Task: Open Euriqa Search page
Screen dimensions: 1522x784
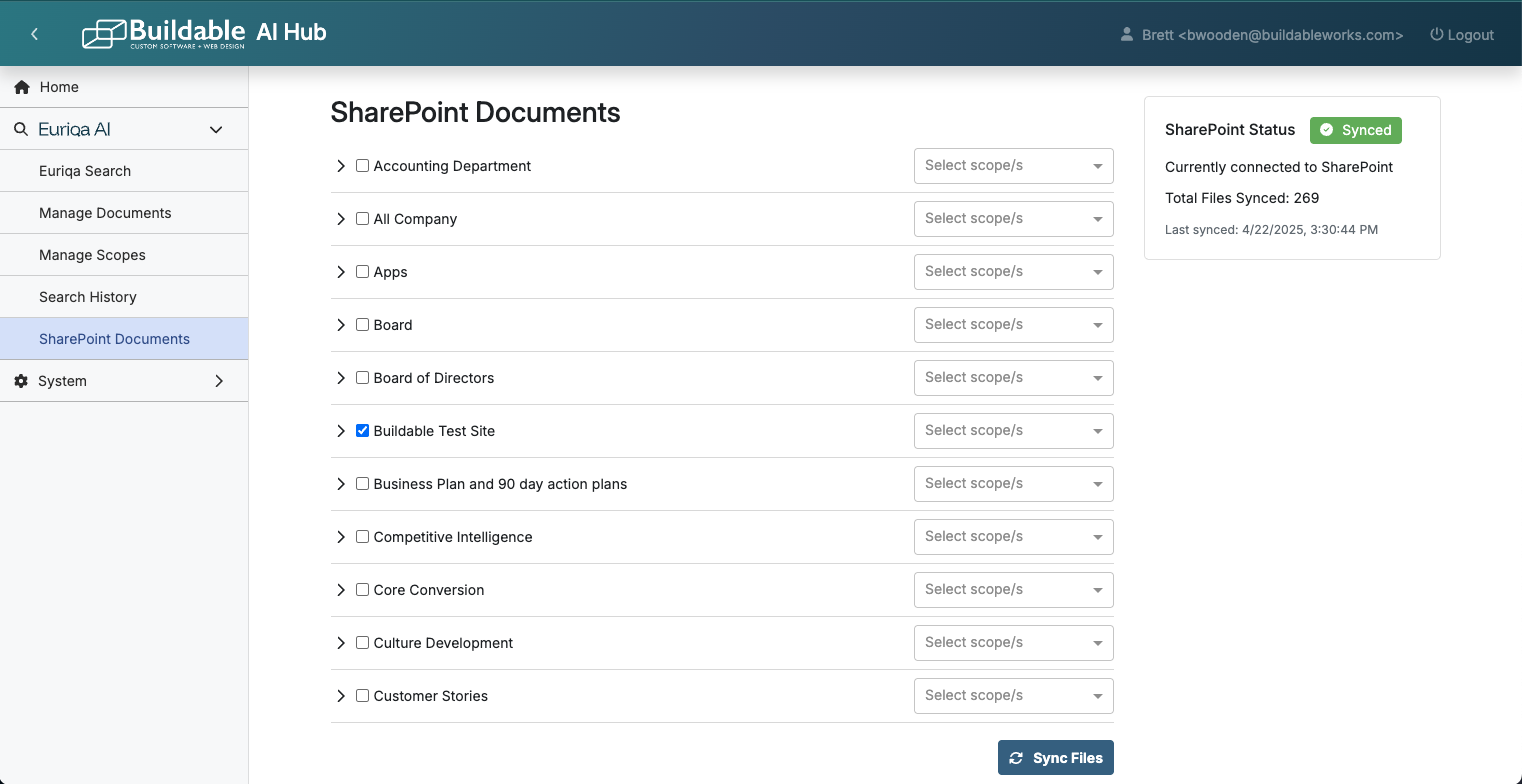Action: (124, 171)
